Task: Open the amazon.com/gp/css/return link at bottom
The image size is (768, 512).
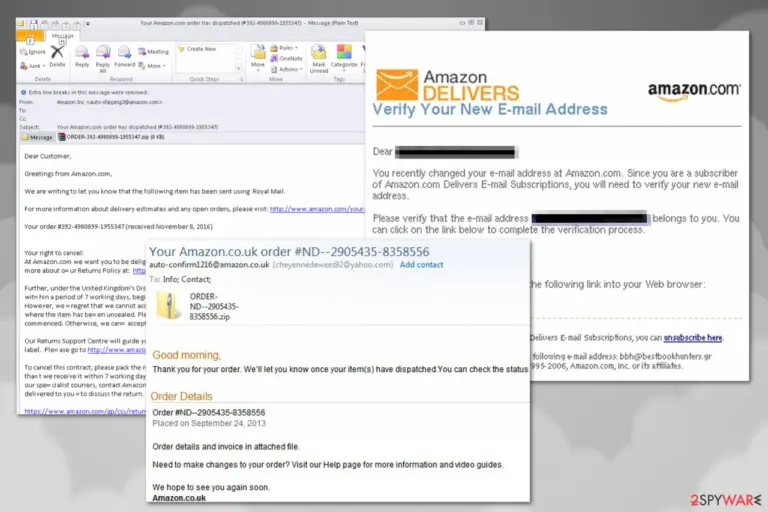Action: (x=85, y=412)
